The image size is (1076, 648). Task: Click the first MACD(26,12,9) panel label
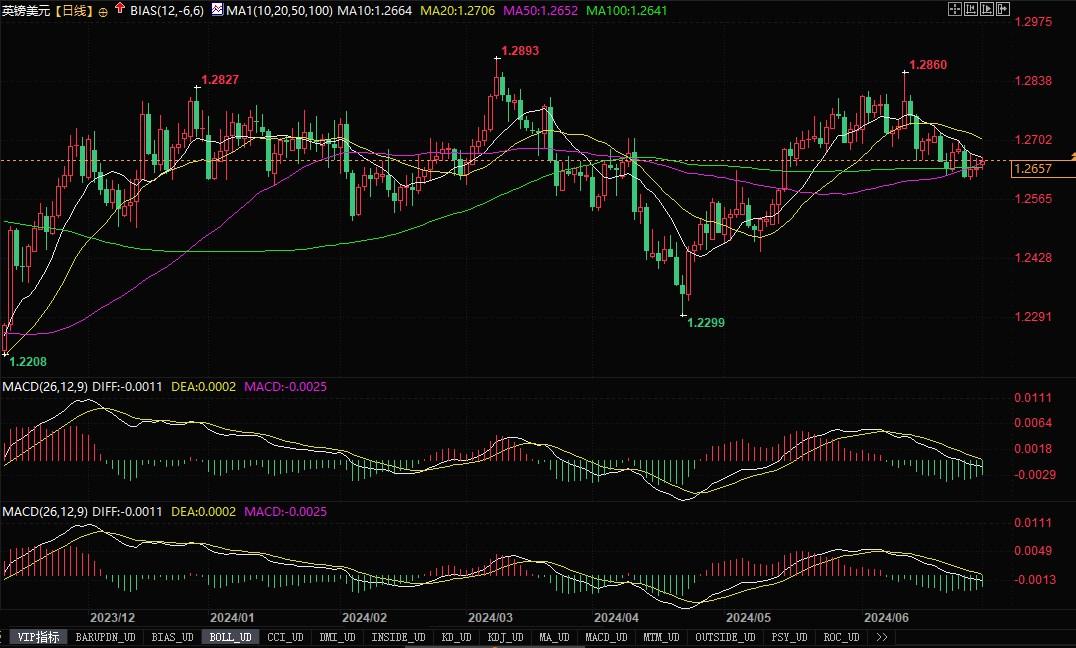pyautogui.click(x=48, y=386)
